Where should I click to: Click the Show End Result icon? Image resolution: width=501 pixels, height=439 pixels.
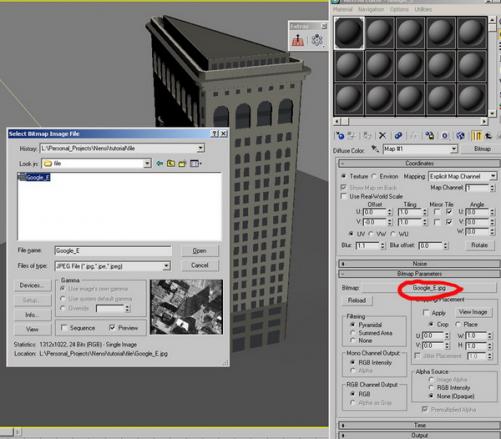coord(477,136)
